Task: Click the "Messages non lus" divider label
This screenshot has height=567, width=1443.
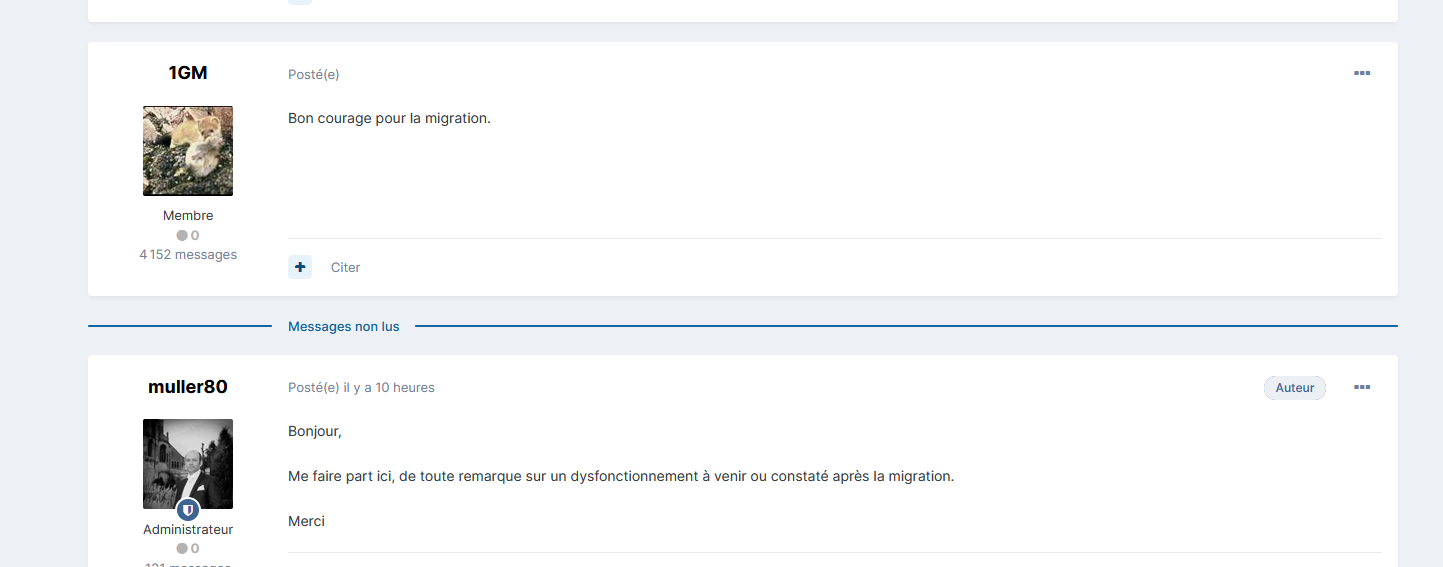Action: point(343,327)
